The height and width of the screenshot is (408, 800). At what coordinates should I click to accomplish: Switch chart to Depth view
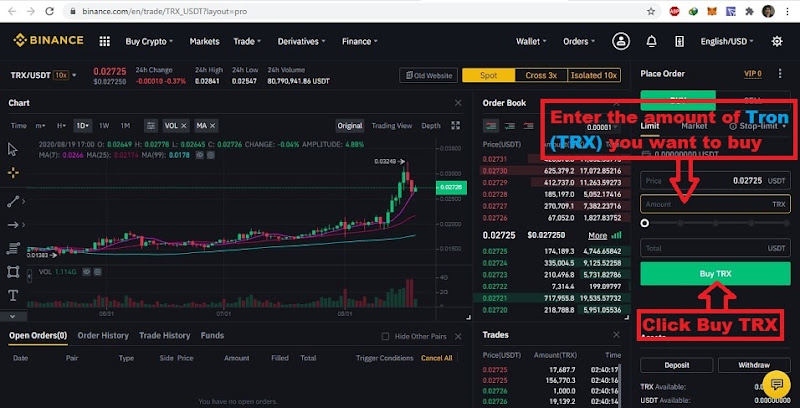[x=431, y=125]
